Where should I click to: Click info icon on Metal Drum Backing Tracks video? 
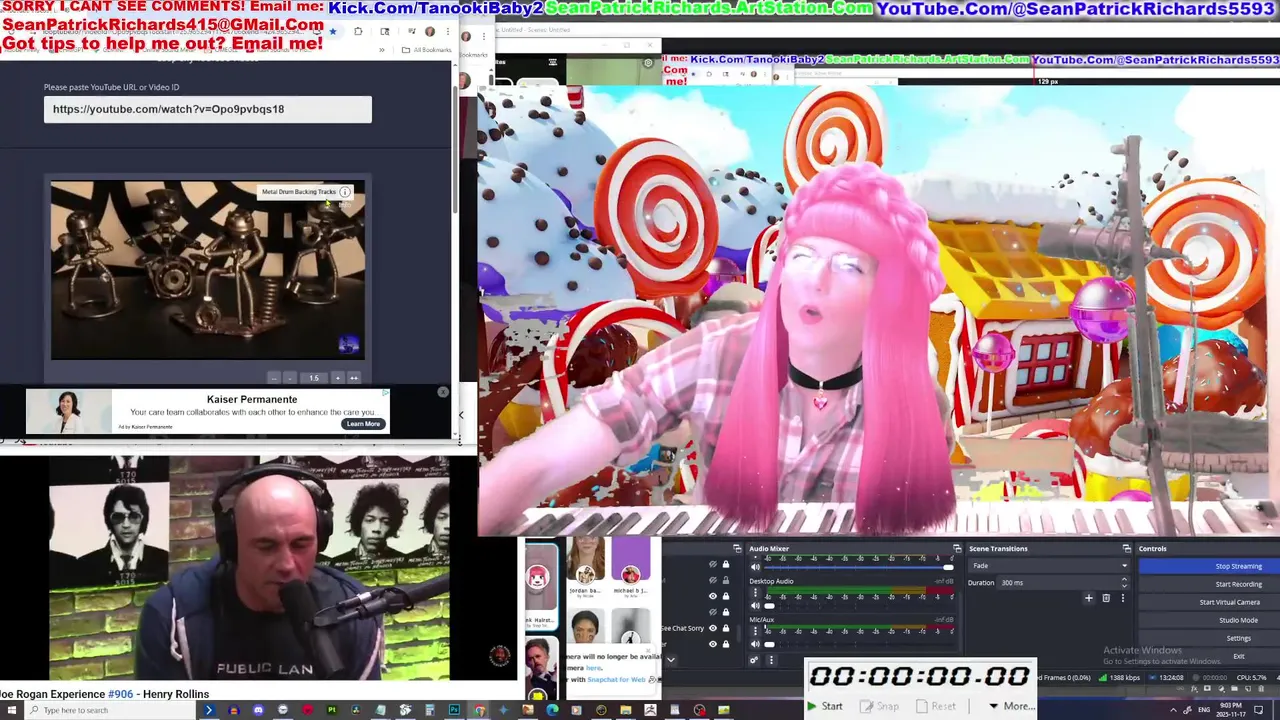[x=345, y=192]
